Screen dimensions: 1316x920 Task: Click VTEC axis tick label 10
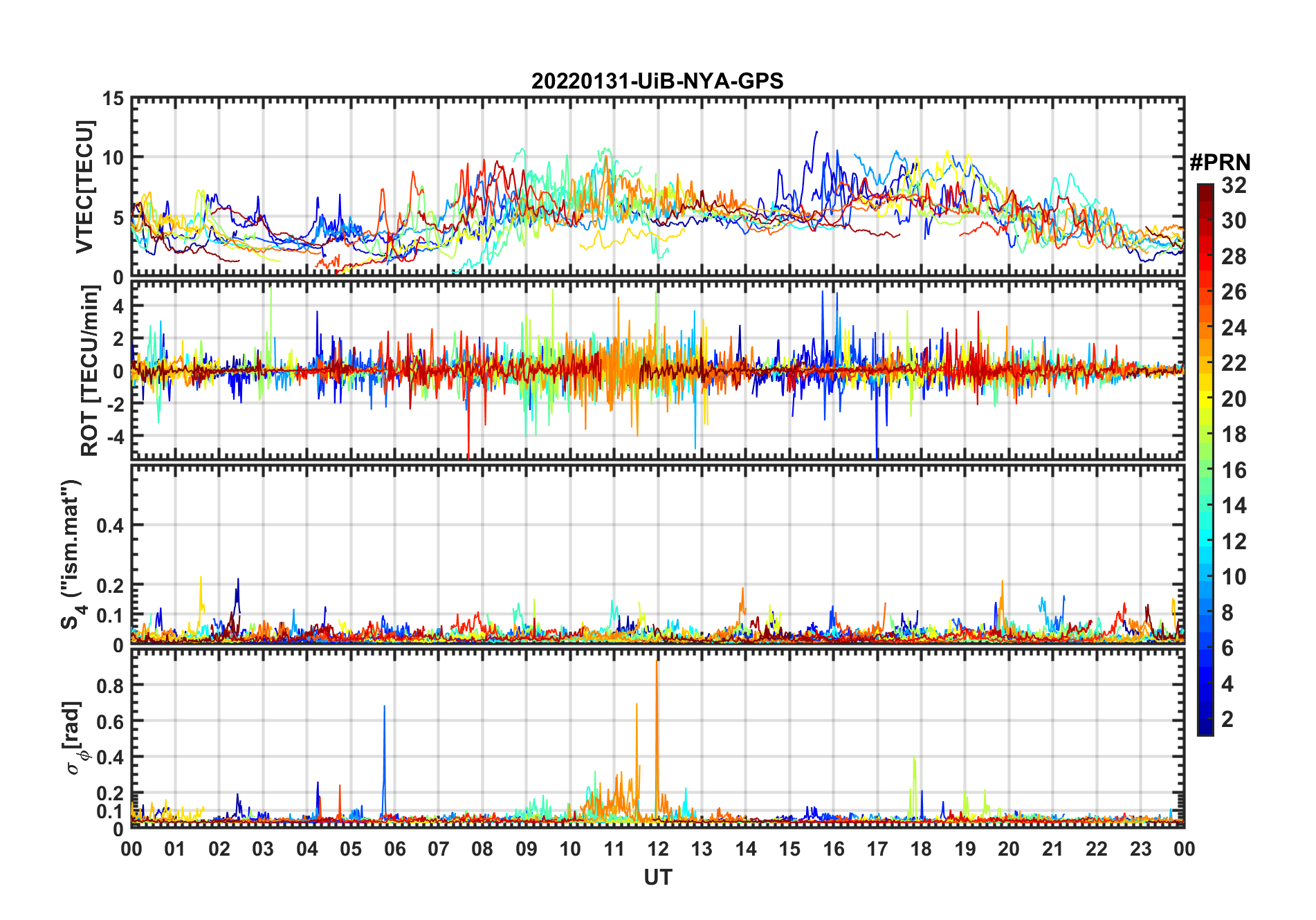coord(113,158)
